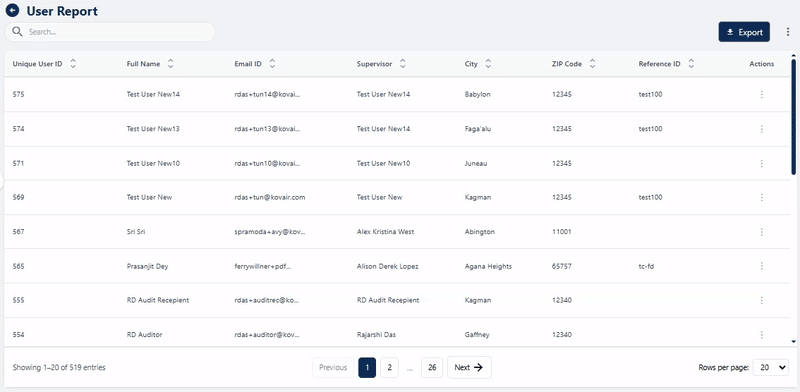Click the city Juneau
Viewport: 800px width, 392px height.
tap(476, 163)
